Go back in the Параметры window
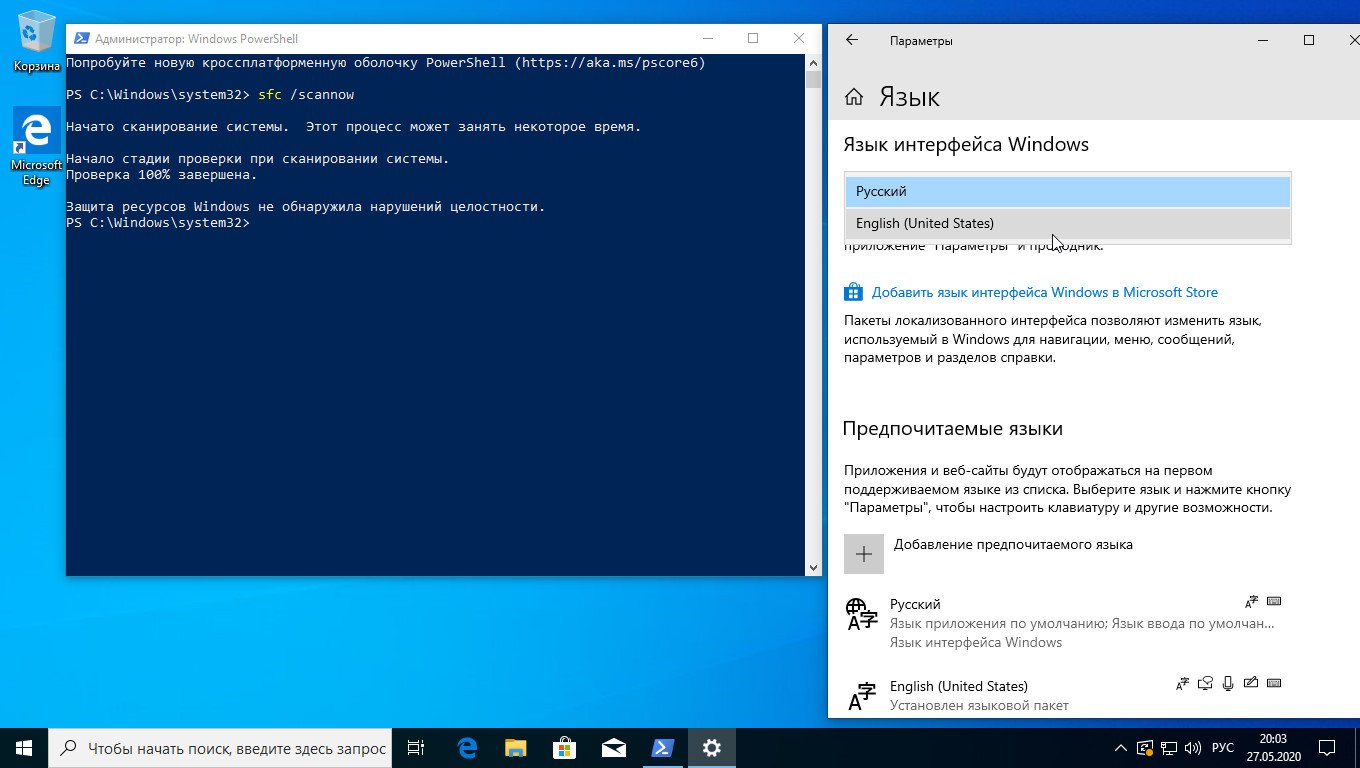The width and height of the screenshot is (1360, 768). pos(852,40)
